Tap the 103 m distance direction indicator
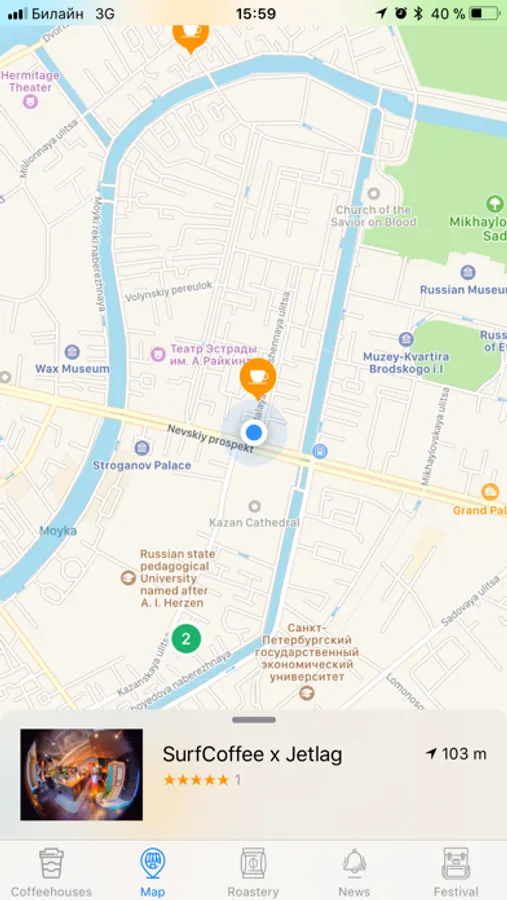 [x=456, y=754]
